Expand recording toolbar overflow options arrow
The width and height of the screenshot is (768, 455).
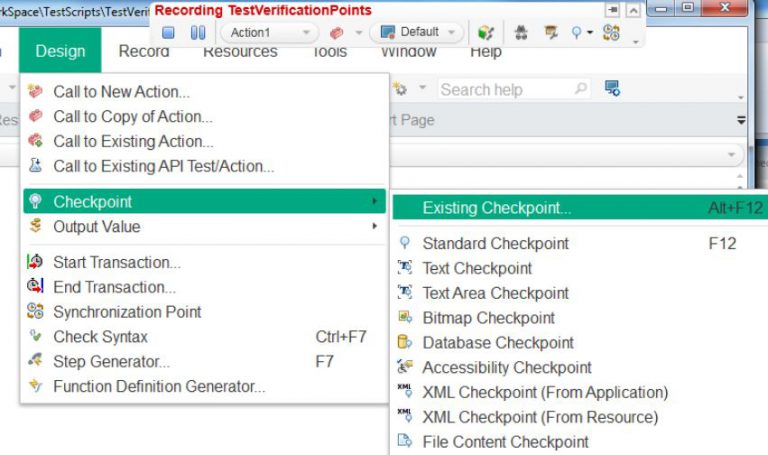click(636, 43)
